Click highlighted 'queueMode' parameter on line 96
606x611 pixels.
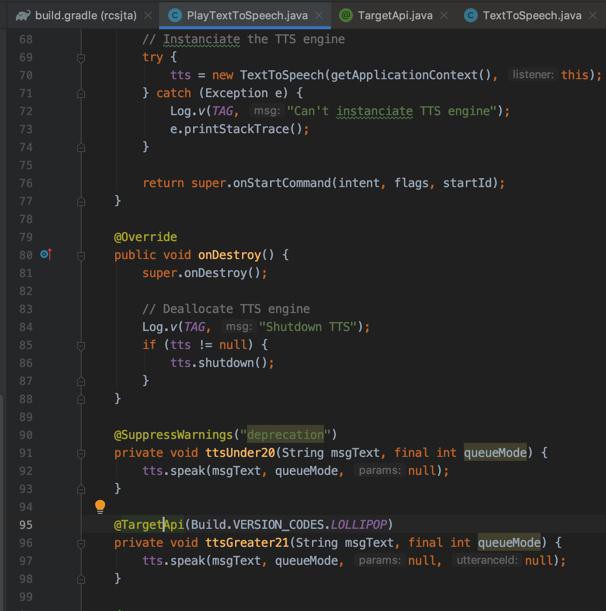[x=509, y=543]
